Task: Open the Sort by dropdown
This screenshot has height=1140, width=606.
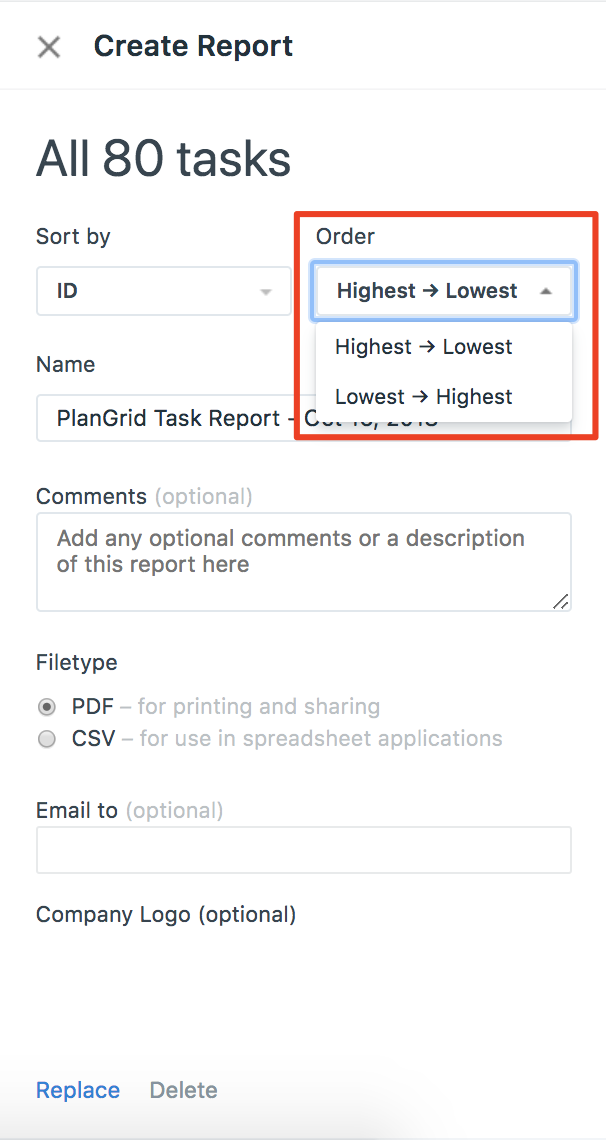Action: click(163, 291)
